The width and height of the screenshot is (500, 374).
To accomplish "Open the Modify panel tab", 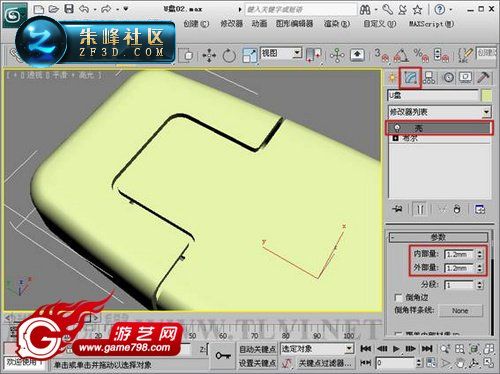I will tap(410, 78).
